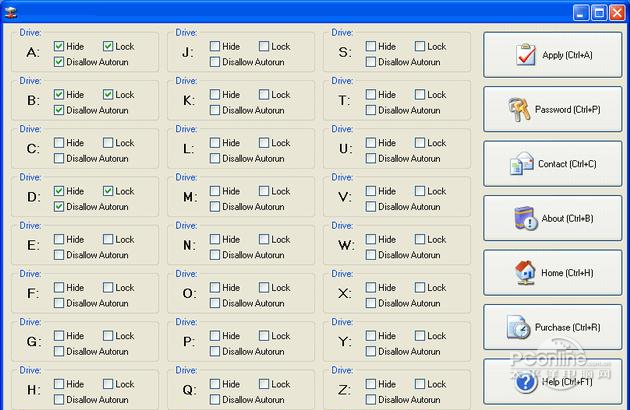
Task: Uncheck Hide for drive B:
Action: coord(59,94)
